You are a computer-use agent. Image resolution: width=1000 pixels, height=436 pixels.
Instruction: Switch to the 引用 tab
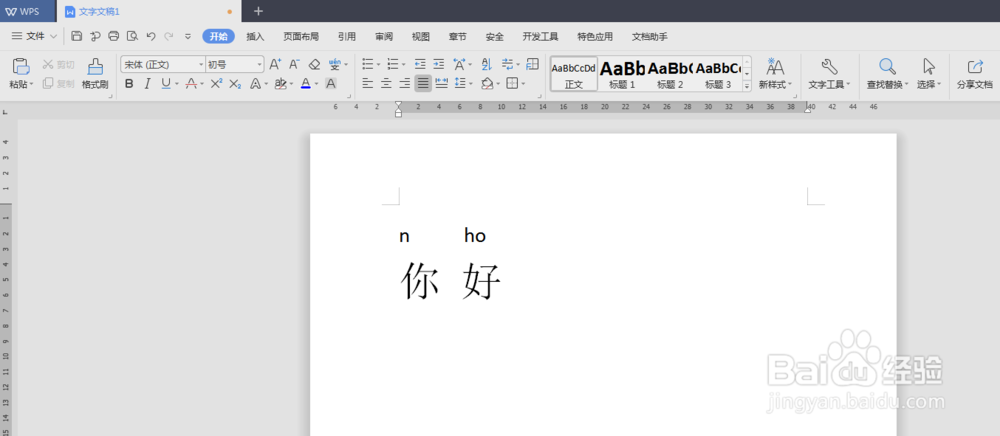[347, 37]
